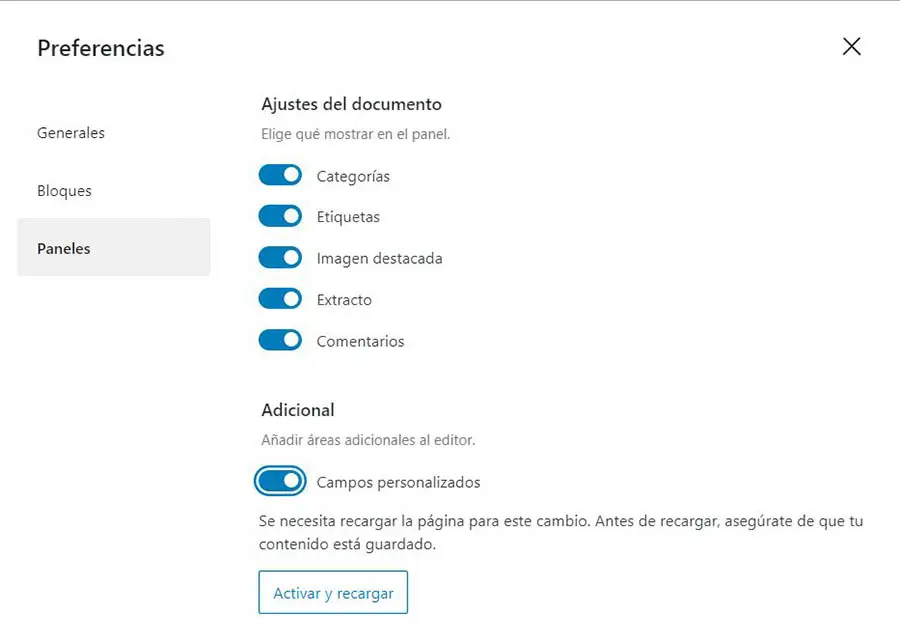Screen dimensions: 900x641
Task: Click the Comentarios label text
Action: (x=360, y=342)
